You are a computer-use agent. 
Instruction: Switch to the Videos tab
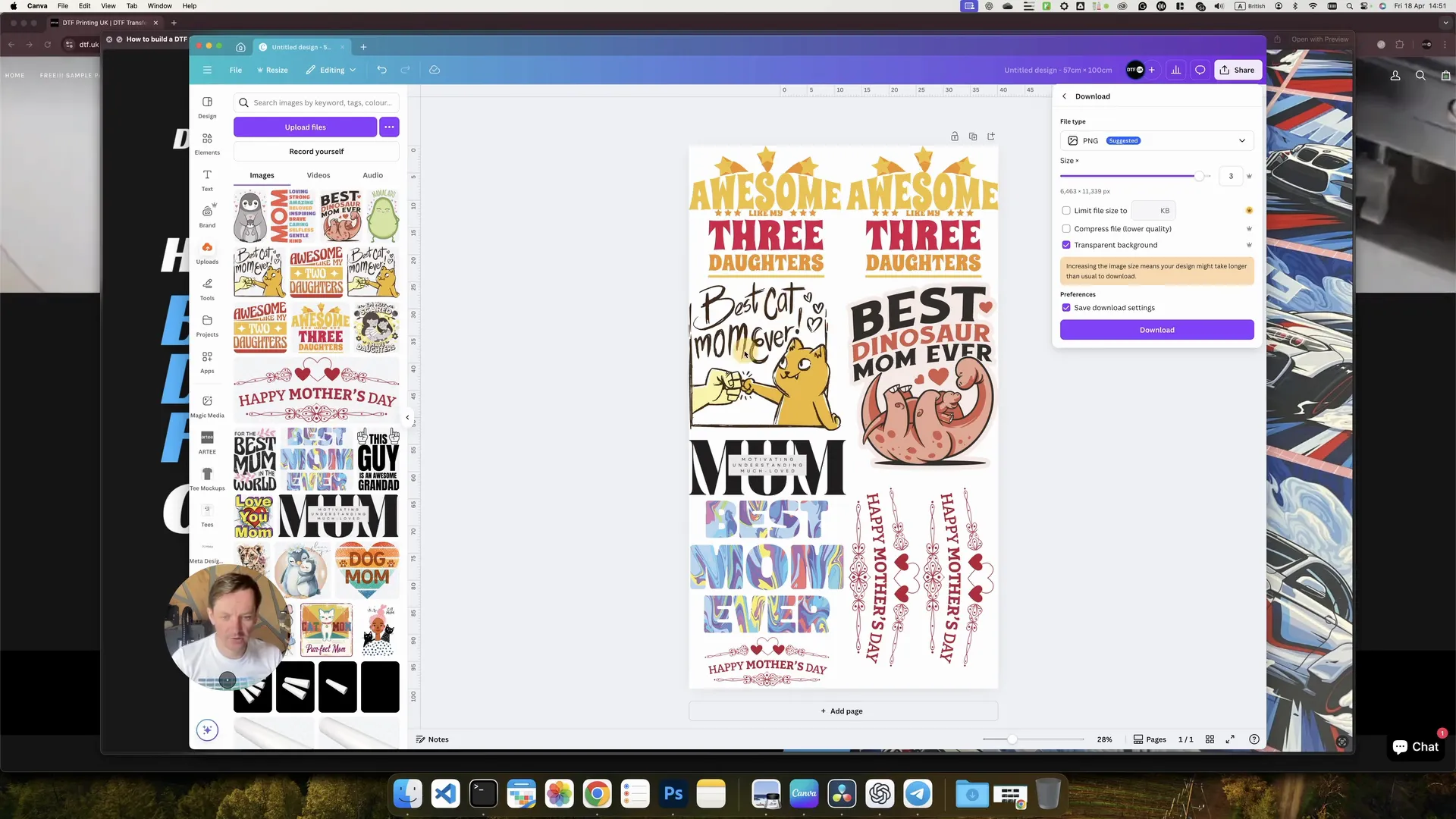pos(318,175)
